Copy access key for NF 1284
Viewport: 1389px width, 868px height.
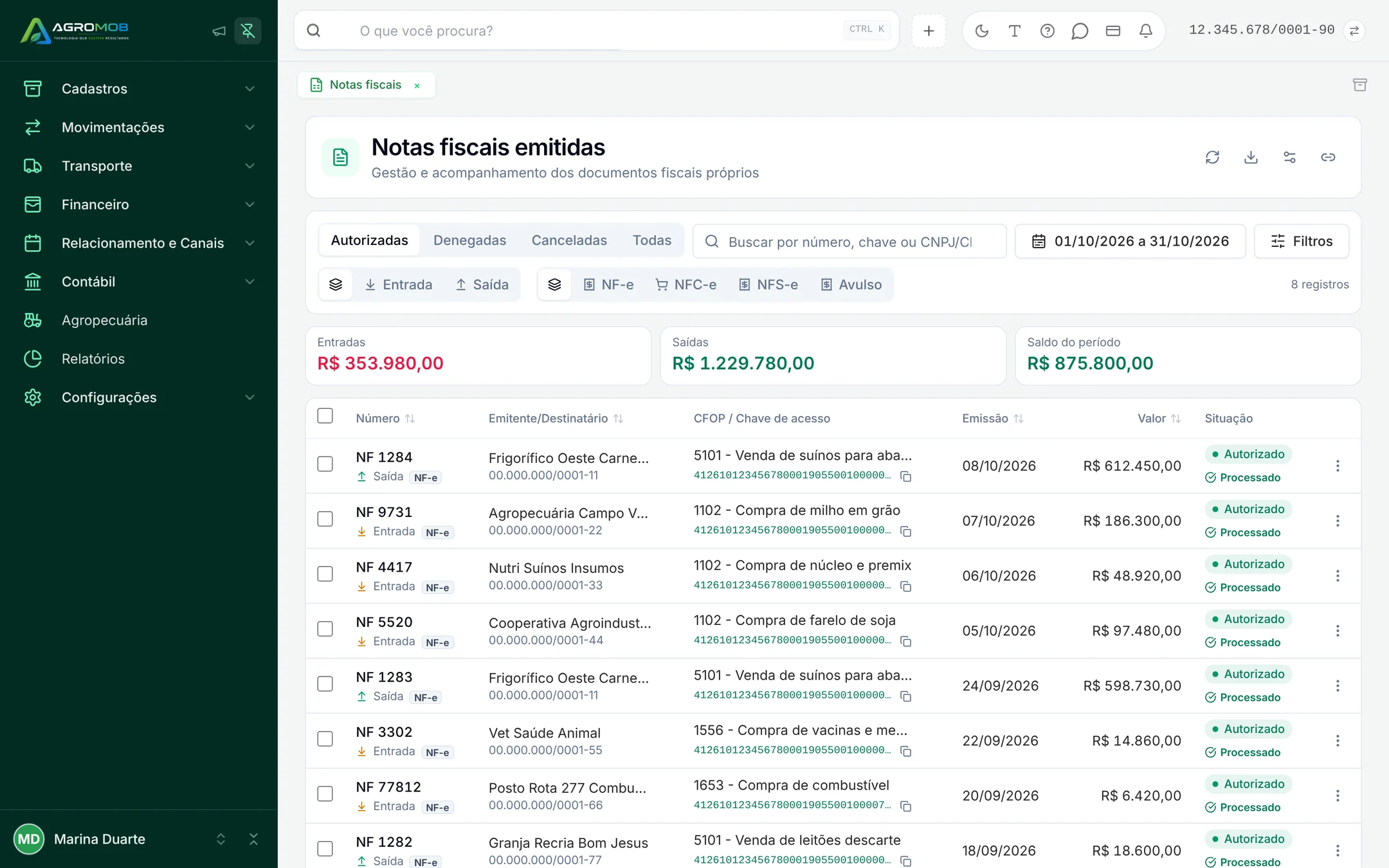point(905,476)
